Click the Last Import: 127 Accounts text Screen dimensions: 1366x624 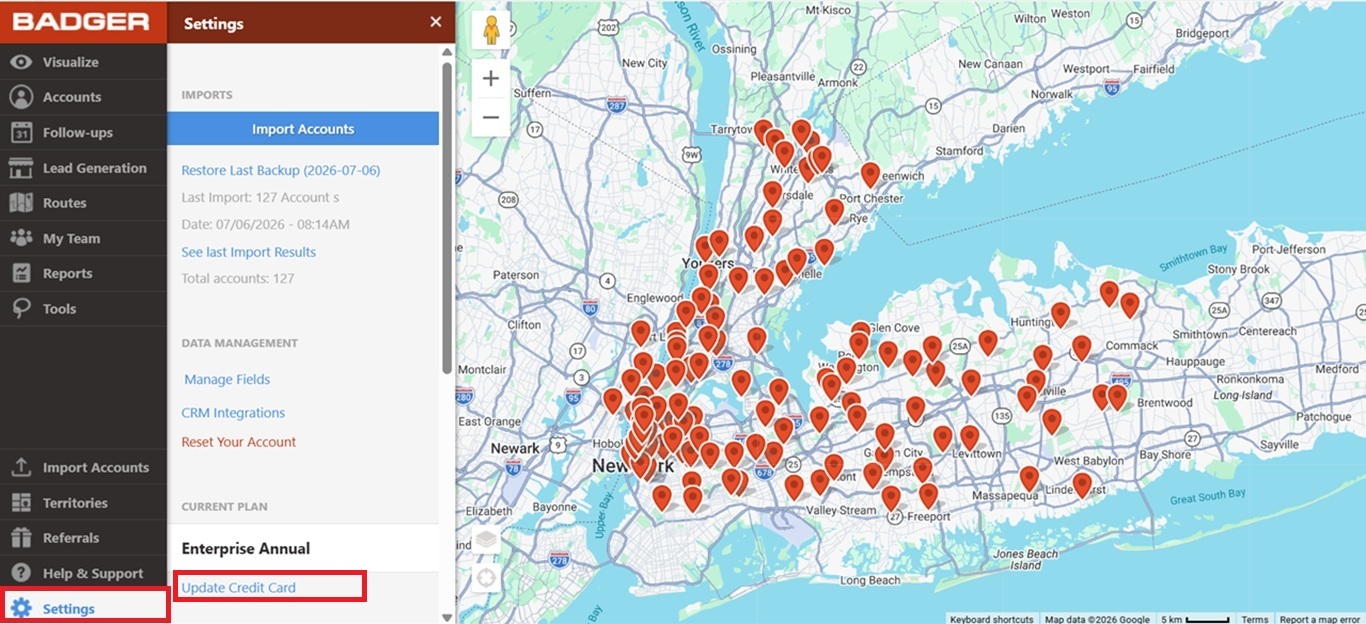[260, 197]
